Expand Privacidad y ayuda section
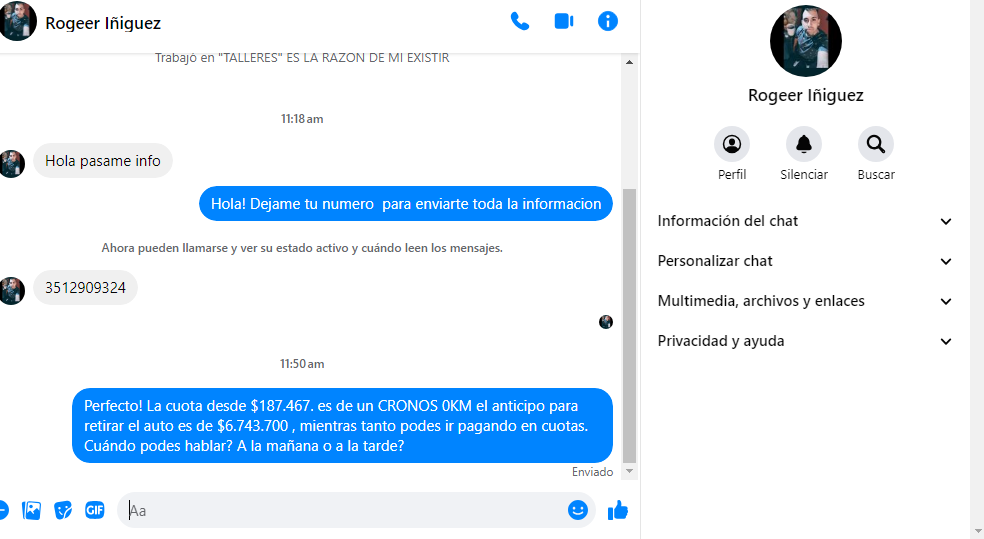 tap(805, 341)
